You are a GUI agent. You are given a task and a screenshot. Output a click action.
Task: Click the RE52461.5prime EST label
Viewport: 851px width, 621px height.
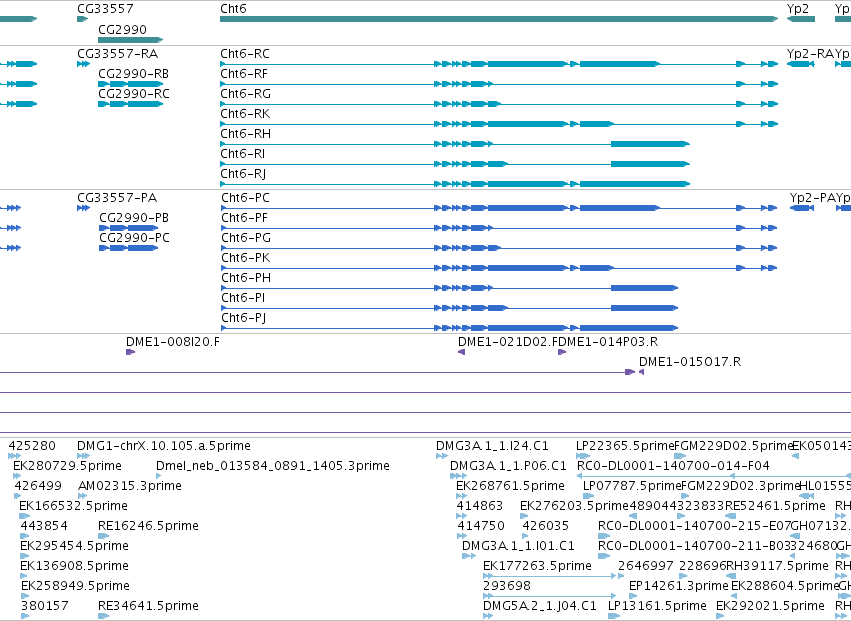(776, 506)
